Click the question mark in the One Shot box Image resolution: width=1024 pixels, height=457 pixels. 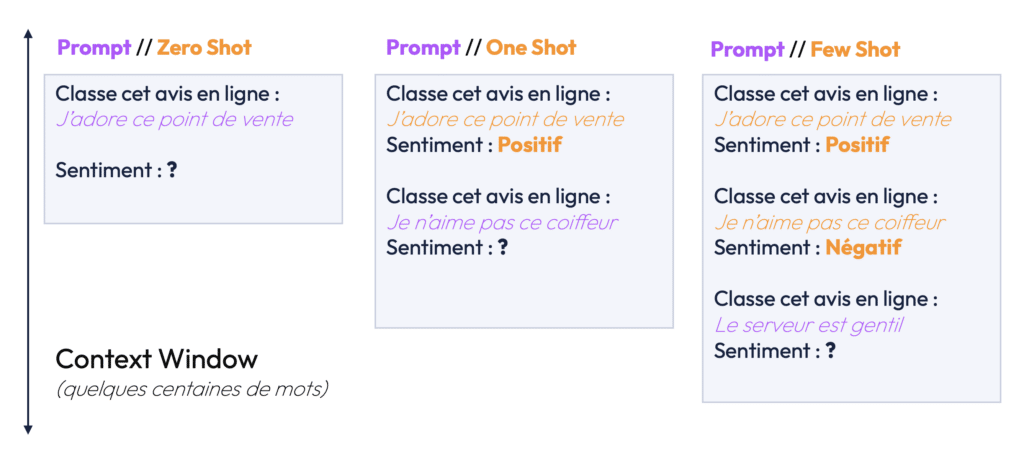click(x=502, y=248)
